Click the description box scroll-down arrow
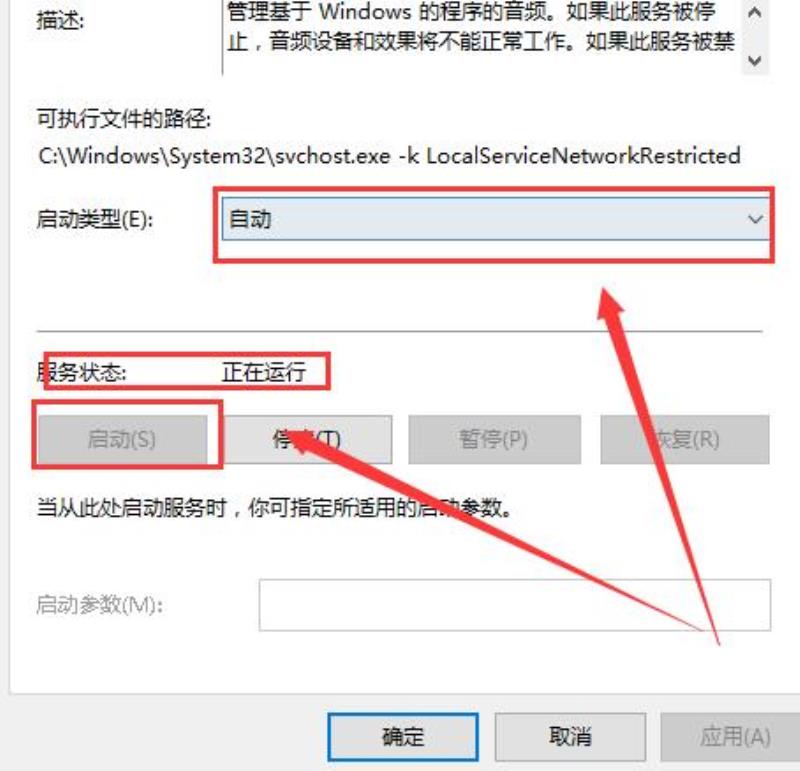 pos(755,60)
